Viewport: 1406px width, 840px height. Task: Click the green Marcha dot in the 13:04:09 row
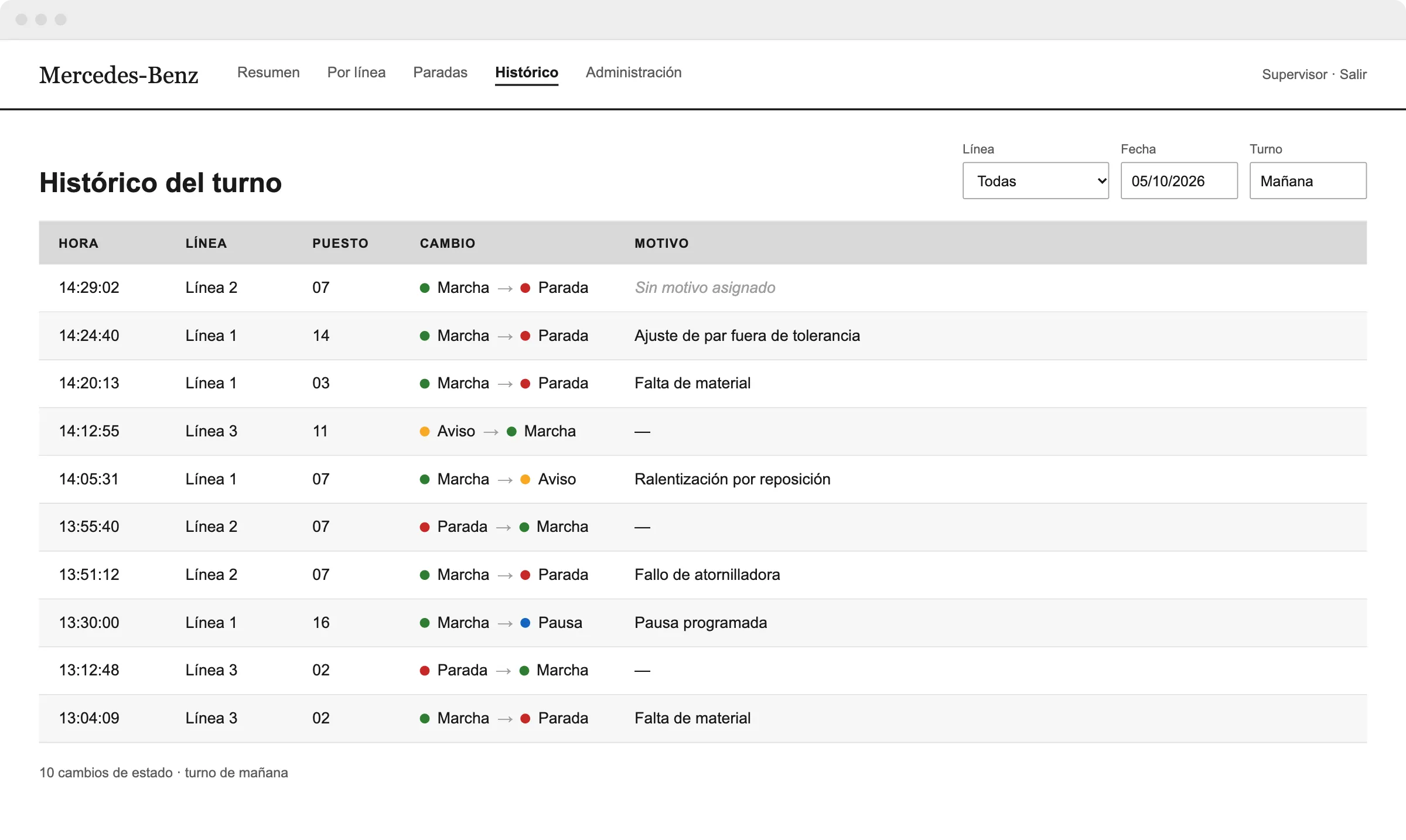[x=425, y=719]
